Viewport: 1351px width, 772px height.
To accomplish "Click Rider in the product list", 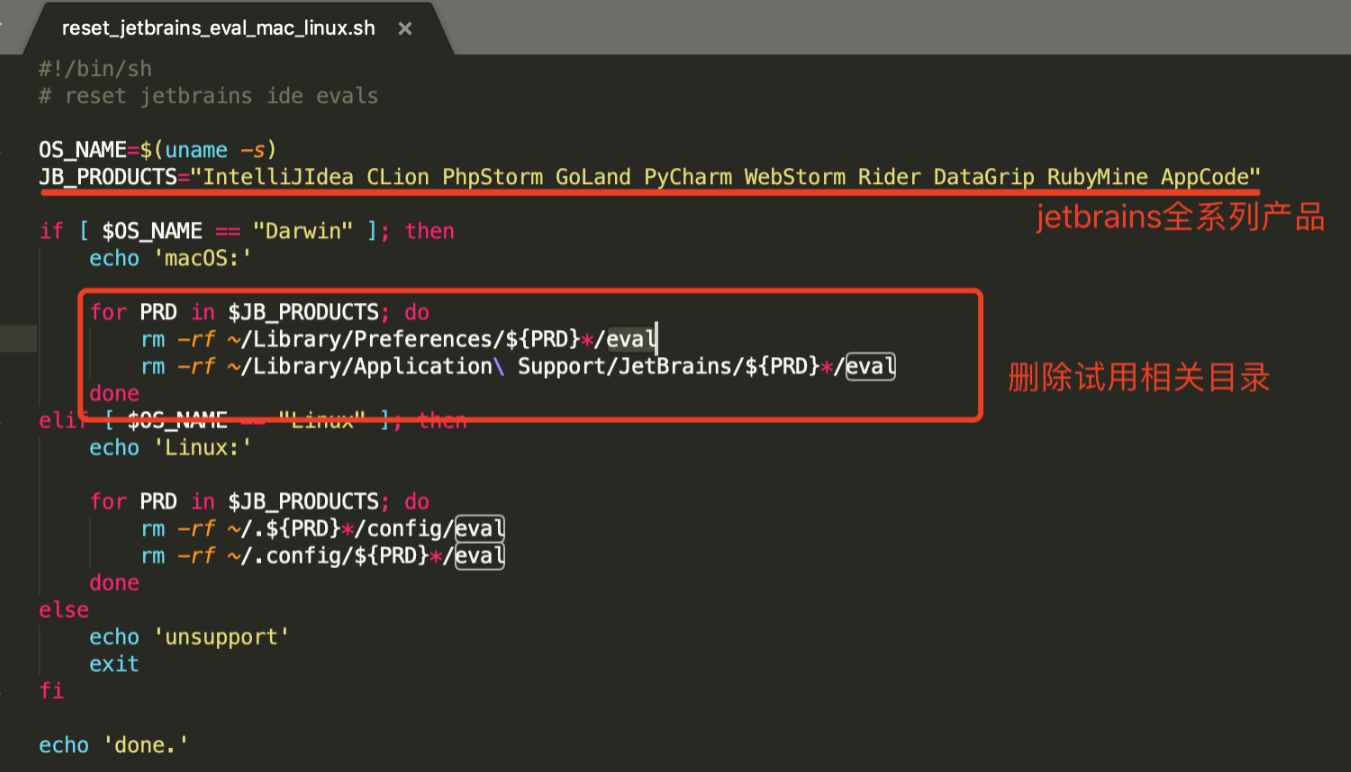I will [889, 177].
